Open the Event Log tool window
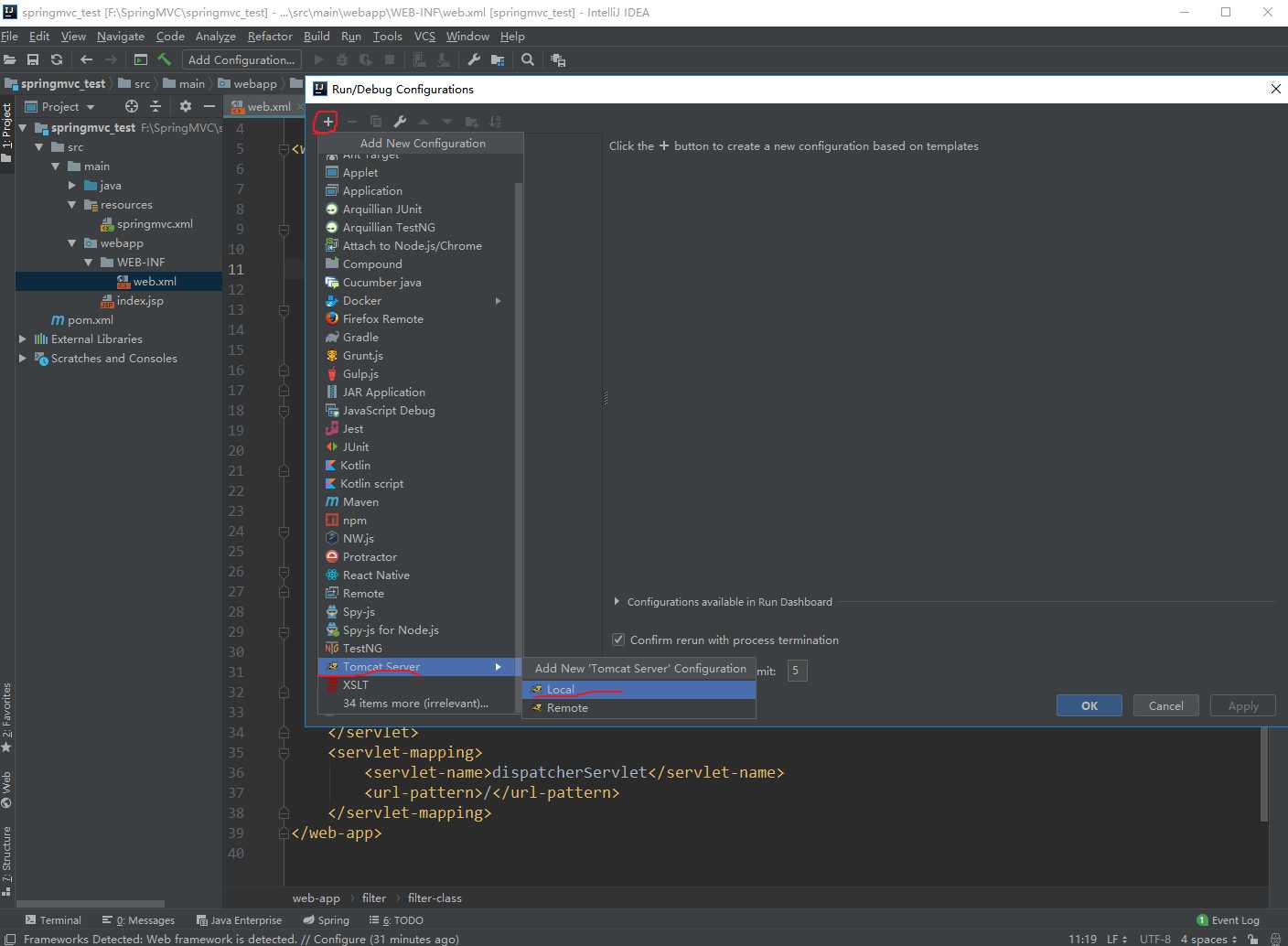Image resolution: width=1288 pixels, height=946 pixels. pyautogui.click(x=1228, y=920)
